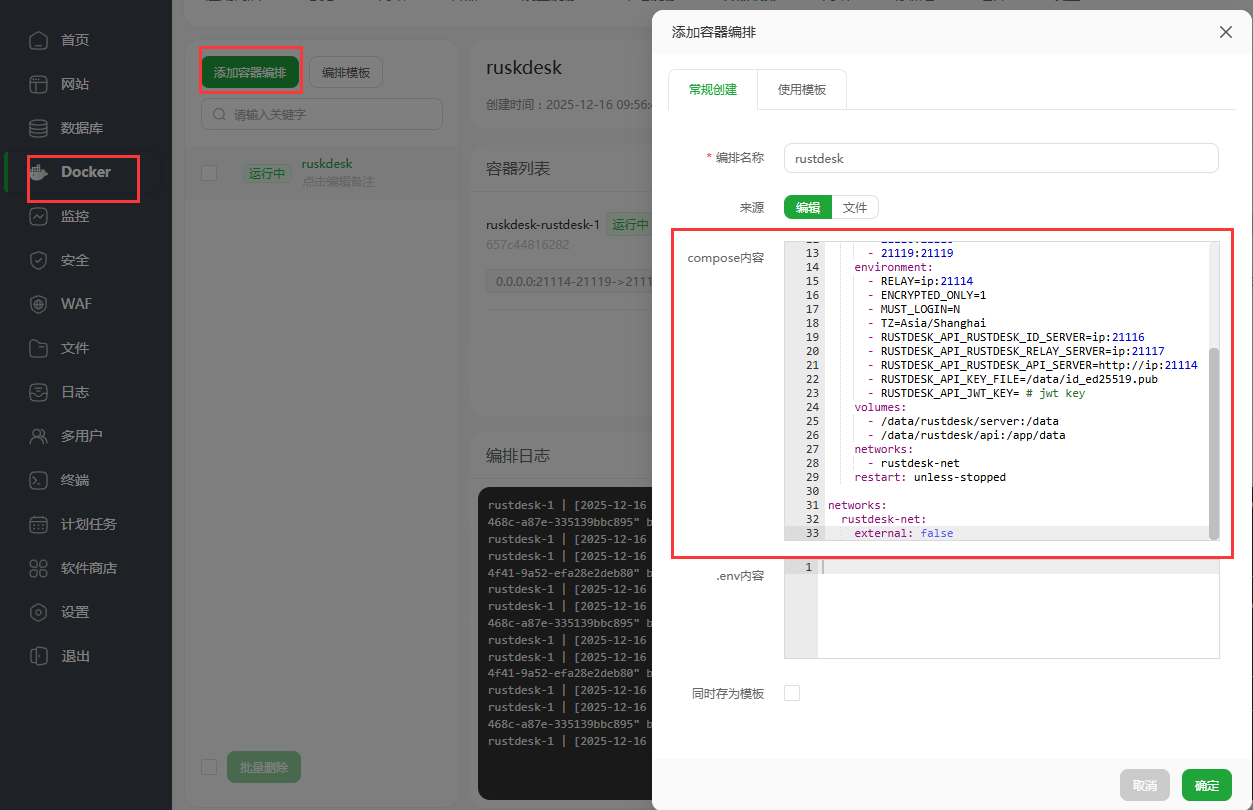Click the Security shield icon
Screen dimensions: 1253x810
[x=38, y=260]
